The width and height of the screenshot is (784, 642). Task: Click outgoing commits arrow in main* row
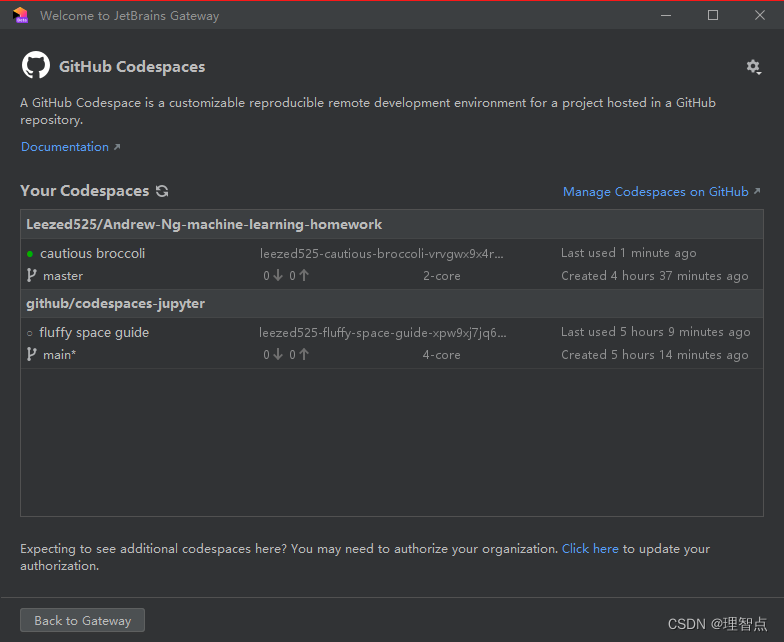[304, 354]
